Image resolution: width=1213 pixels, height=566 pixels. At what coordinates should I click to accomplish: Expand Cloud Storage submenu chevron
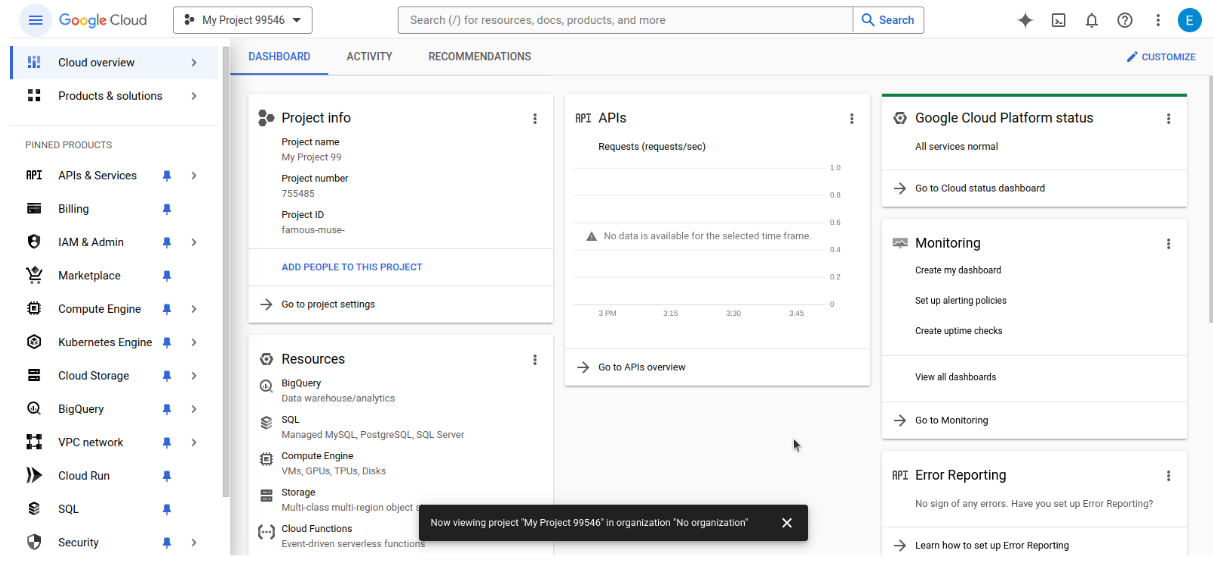click(x=194, y=376)
